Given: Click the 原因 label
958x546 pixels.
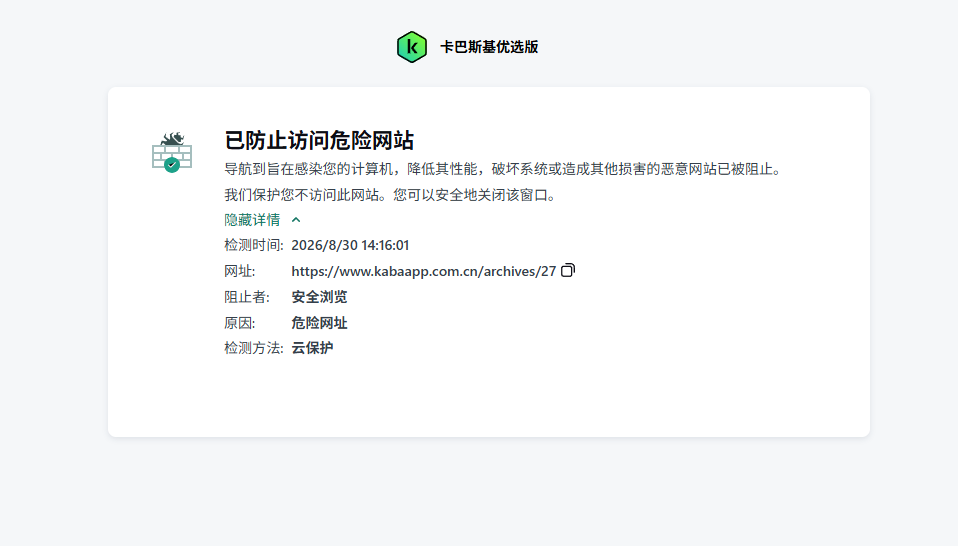Looking at the screenshot, I should click(x=240, y=323).
